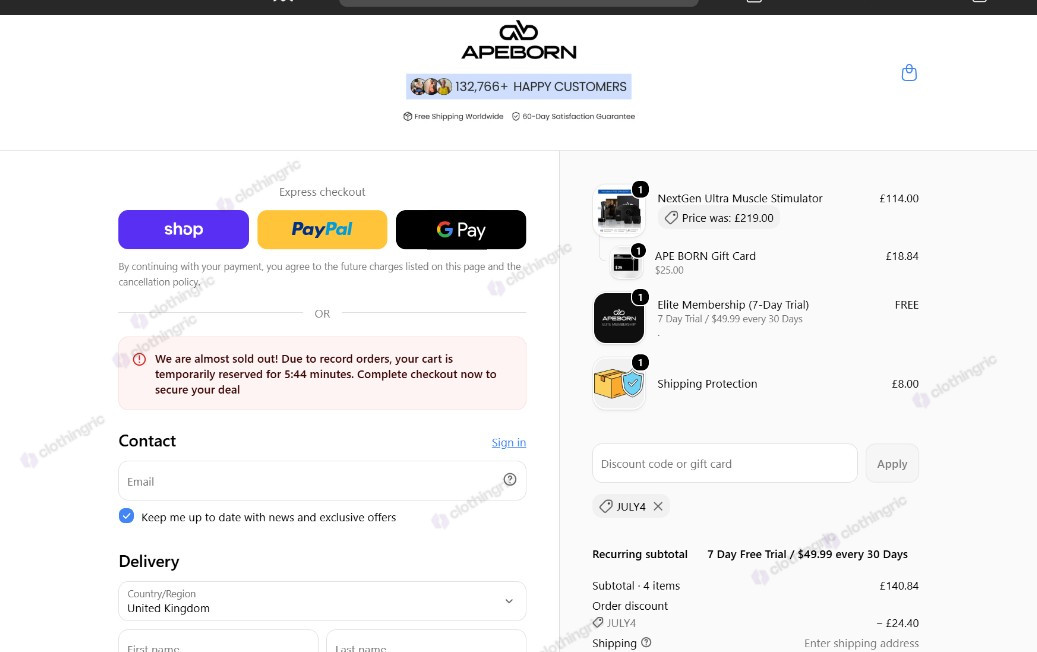Open the Country/Region dropdown
The height and width of the screenshot is (652, 1037).
click(x=322, y=601)
